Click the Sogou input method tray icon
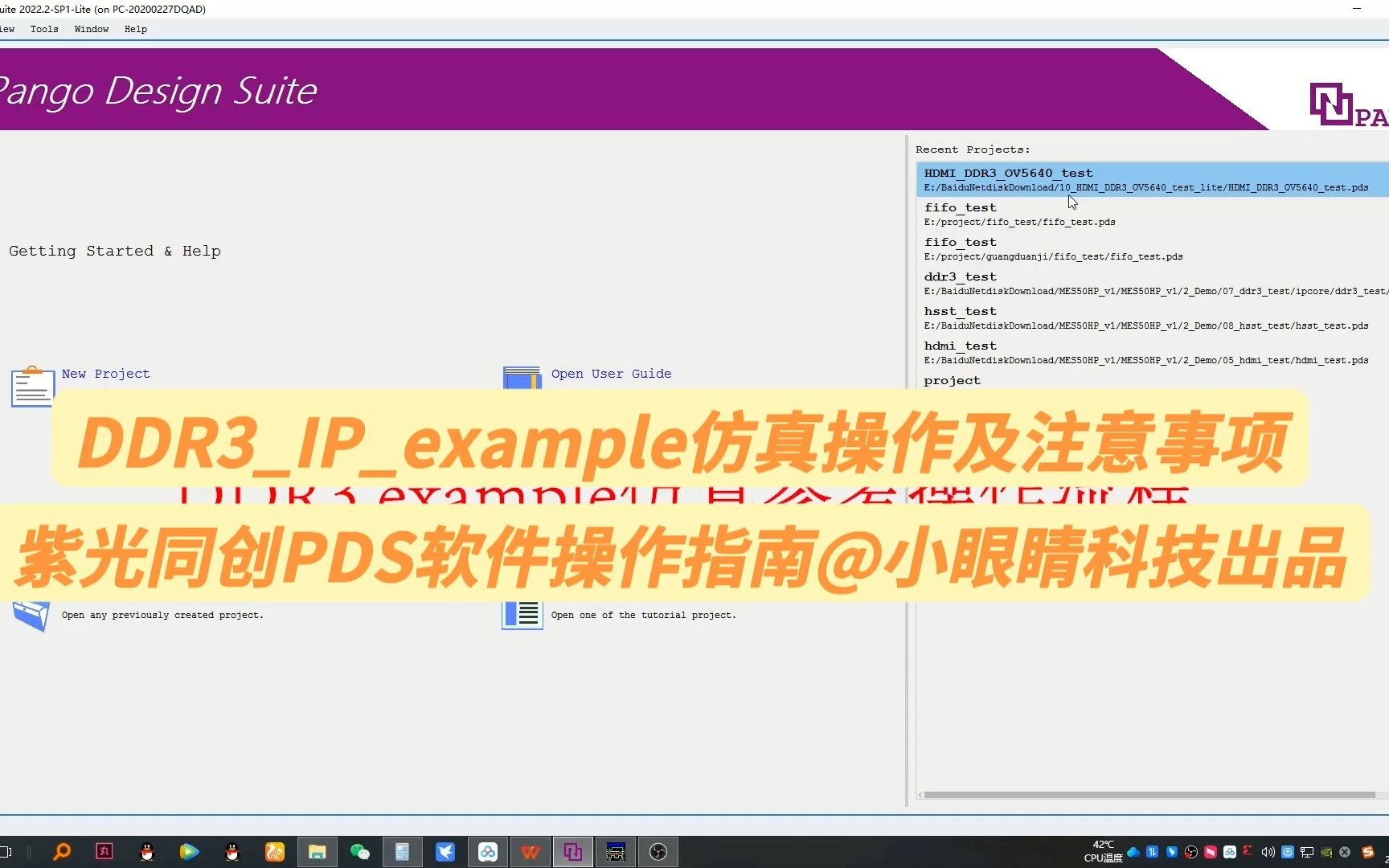 pyautogui.click(x=1368, y=852)
